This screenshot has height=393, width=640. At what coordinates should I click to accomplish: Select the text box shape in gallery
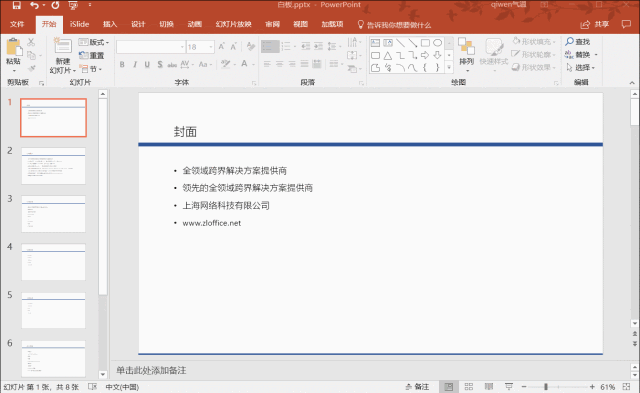click(376, 43)
